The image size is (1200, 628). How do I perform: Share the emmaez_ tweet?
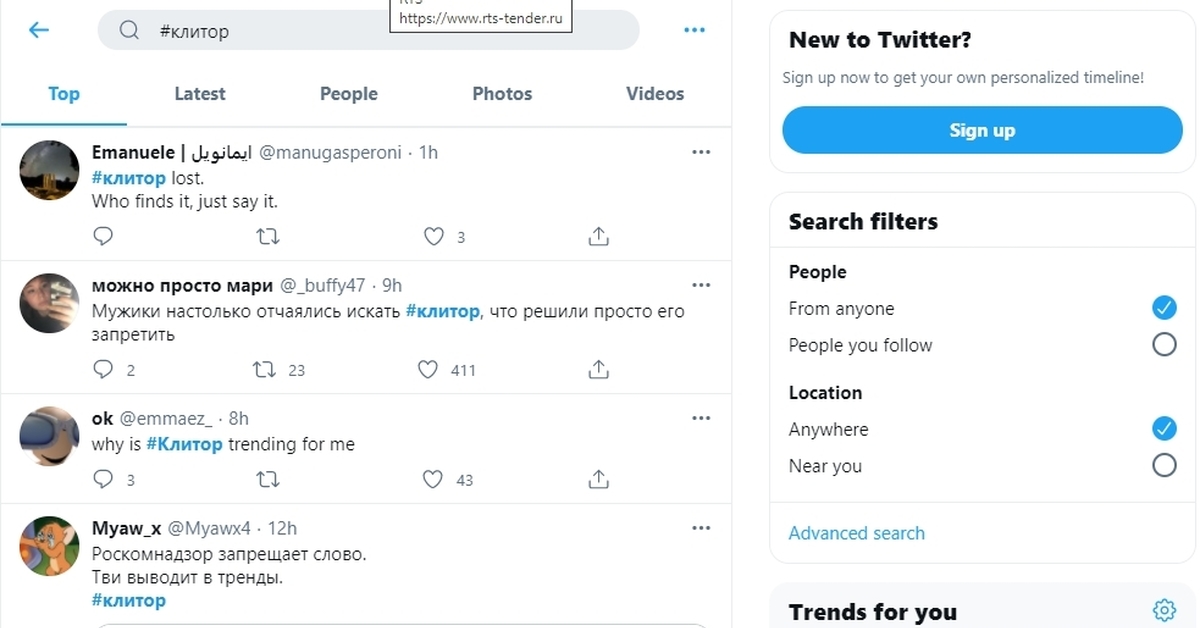pyautogui.click(x=598, y=479)
